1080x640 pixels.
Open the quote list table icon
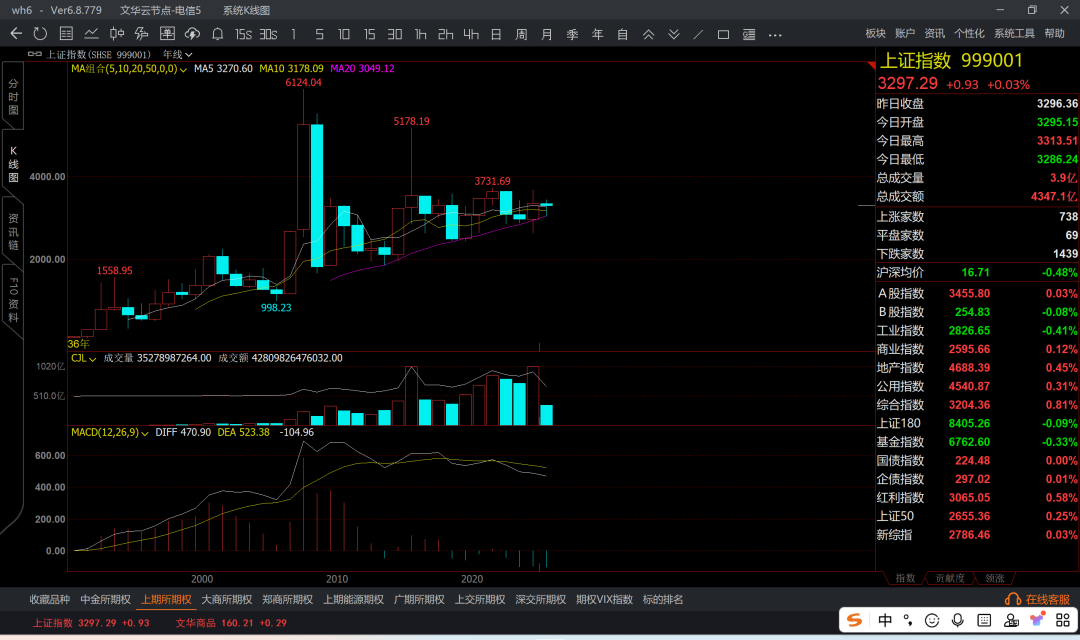click(66, 34)
